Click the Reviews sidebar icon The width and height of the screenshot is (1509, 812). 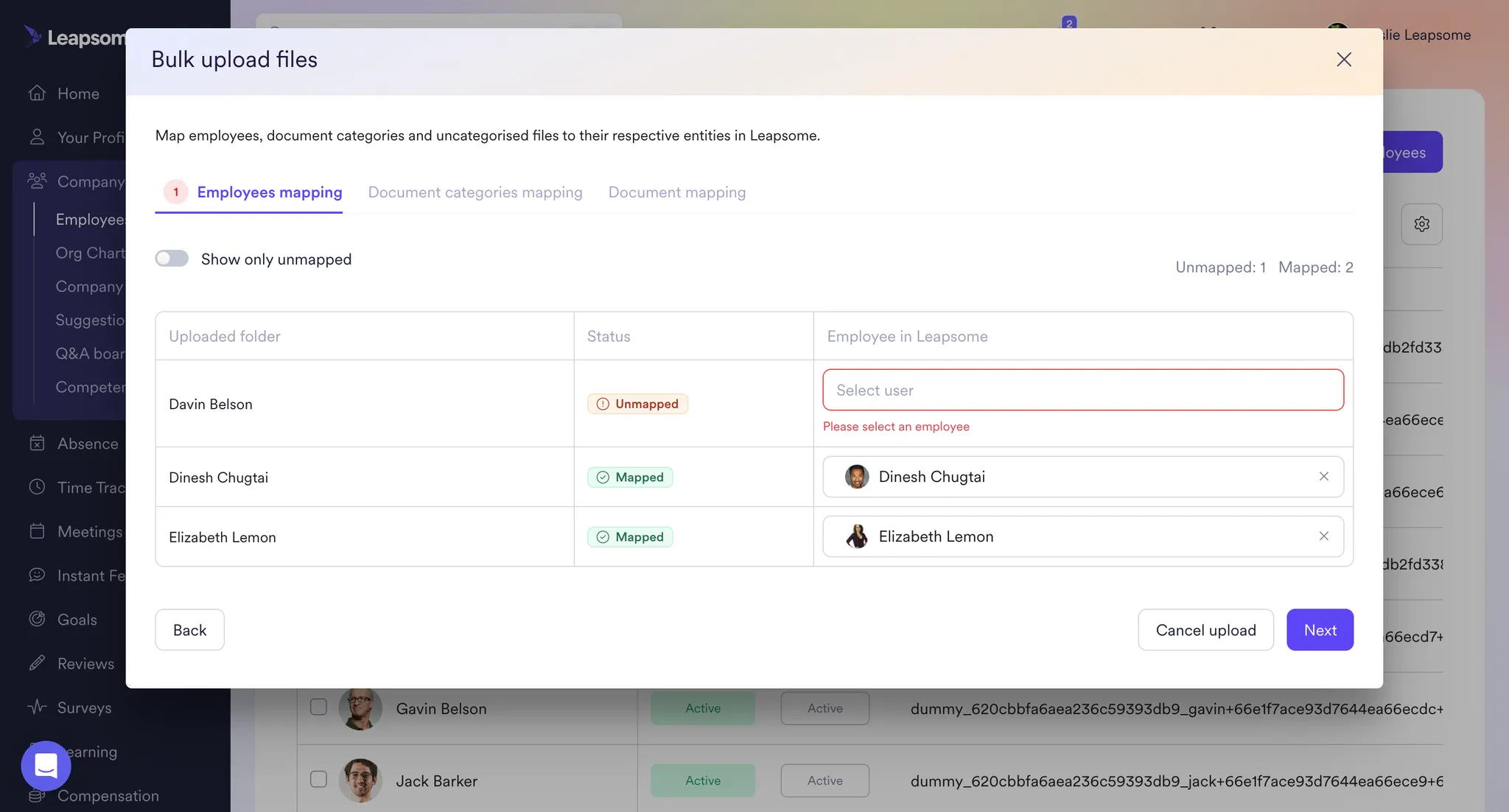[37, 663]
